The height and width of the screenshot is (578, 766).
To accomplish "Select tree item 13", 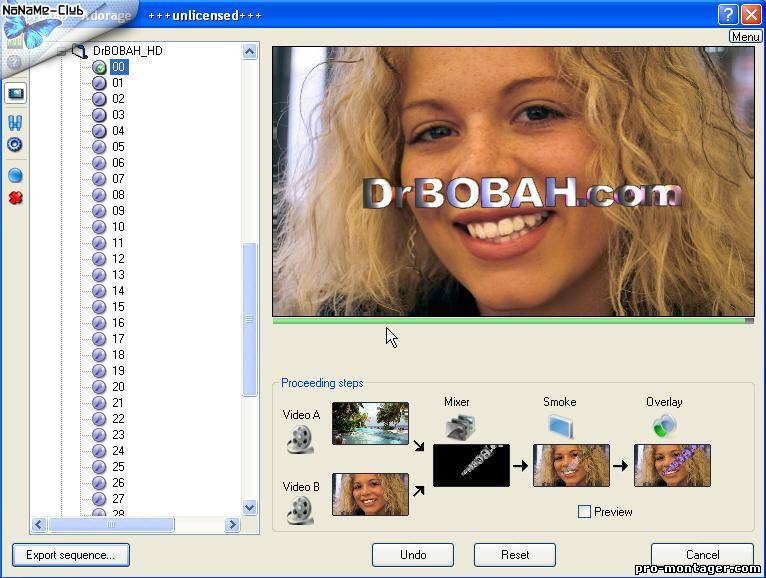I will pyautogui.click(x=118, y=275).
